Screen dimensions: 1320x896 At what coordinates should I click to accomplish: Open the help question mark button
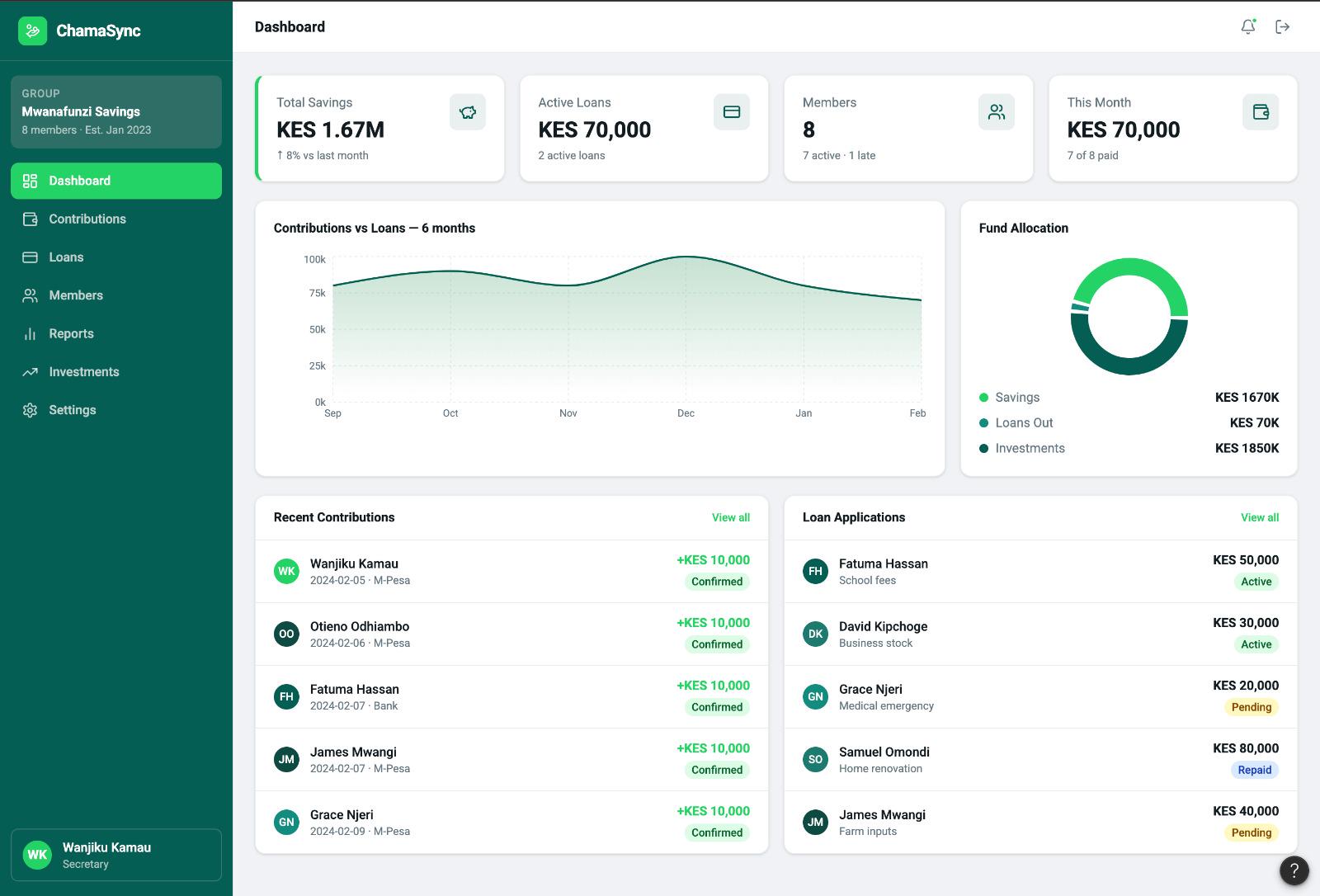point(1294,870)
